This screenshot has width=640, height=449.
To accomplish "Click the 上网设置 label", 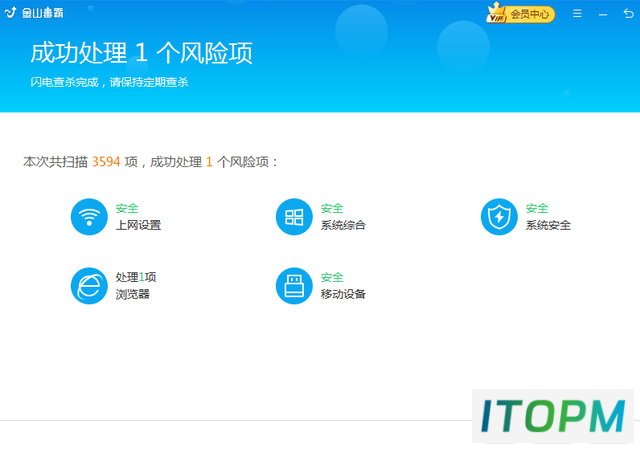I will coord(138,225).
